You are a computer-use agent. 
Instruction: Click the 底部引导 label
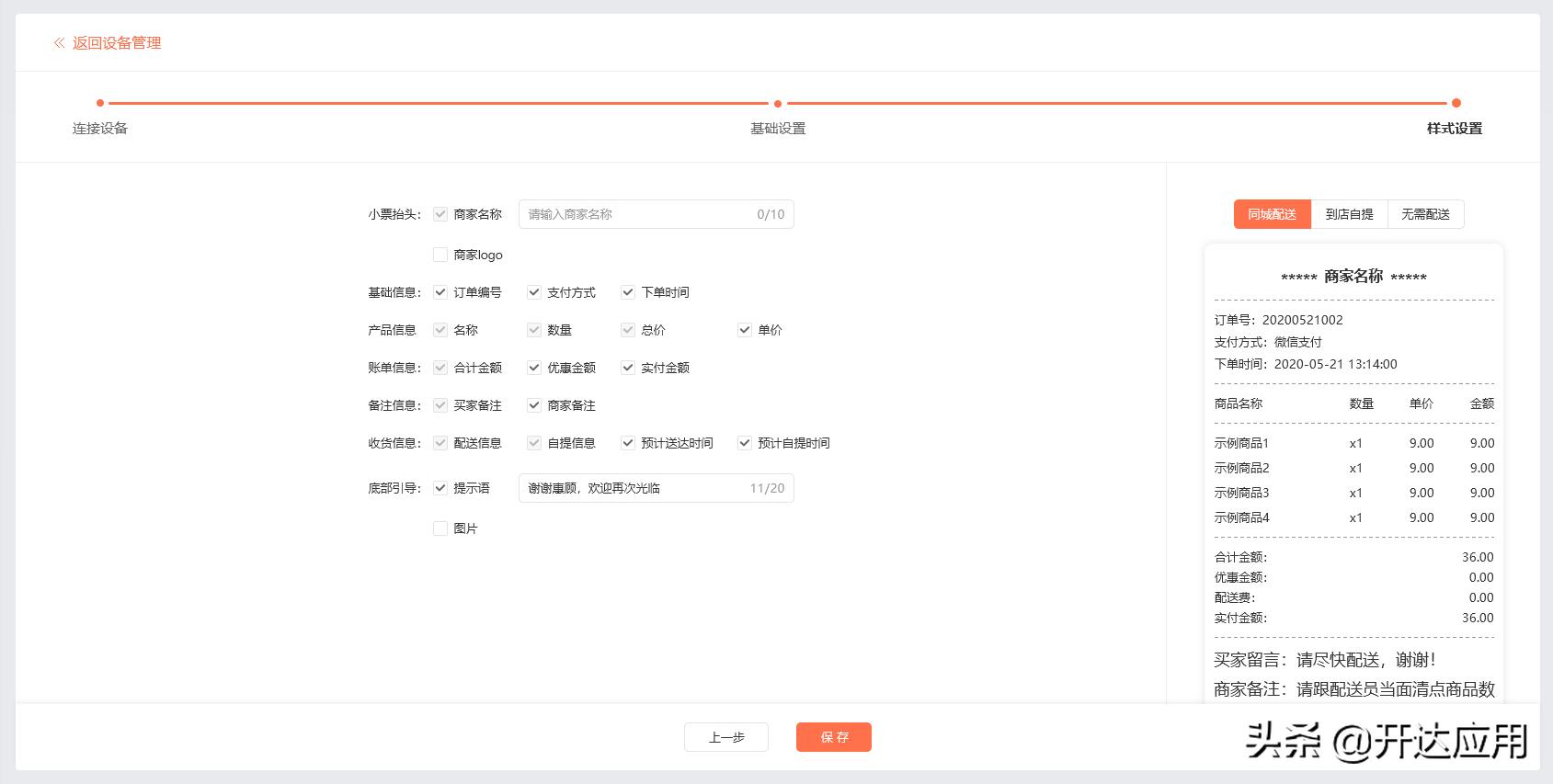click(x=394, y=488)
